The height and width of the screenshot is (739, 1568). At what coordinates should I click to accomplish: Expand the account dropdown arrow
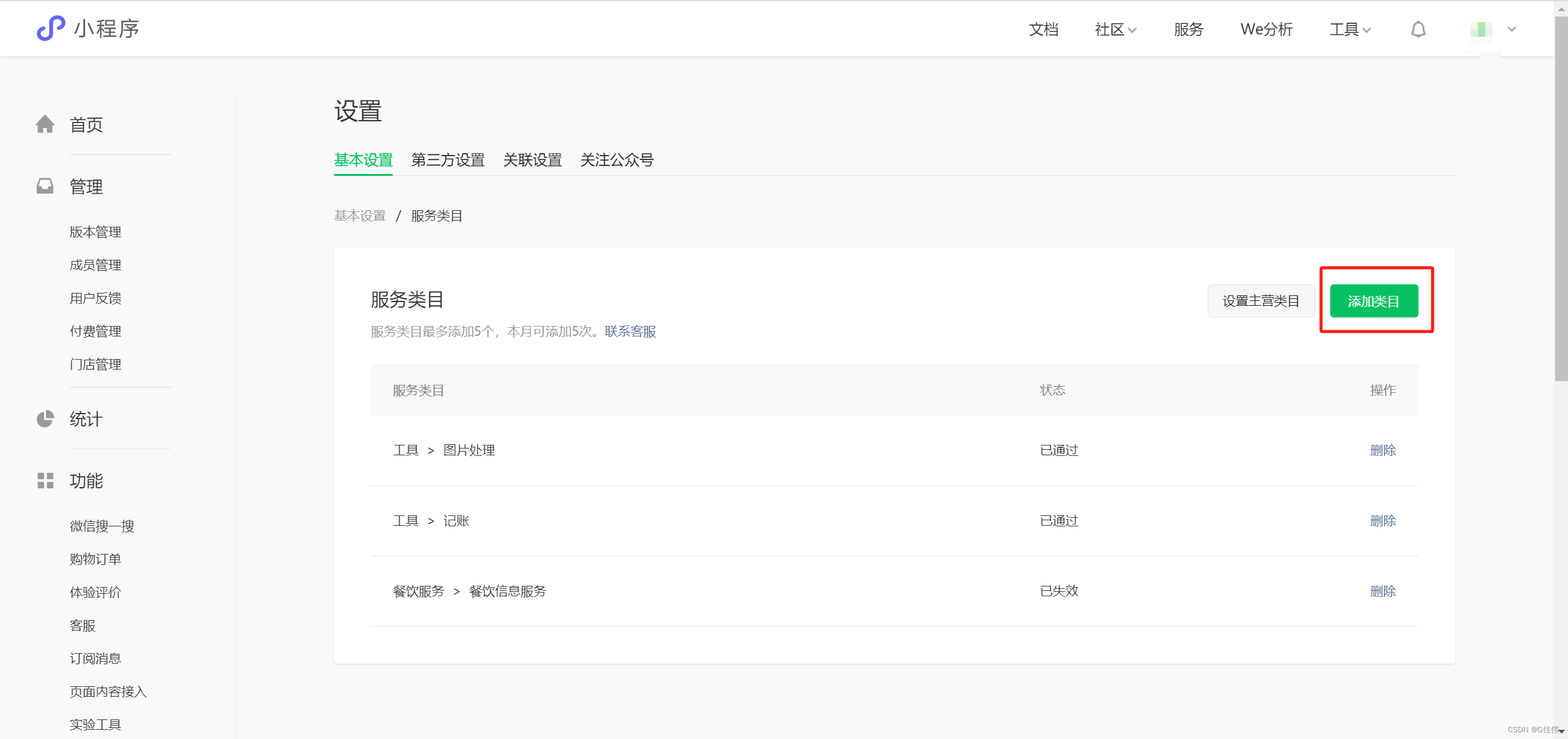pyautogui.click(x=1512, y=29)
